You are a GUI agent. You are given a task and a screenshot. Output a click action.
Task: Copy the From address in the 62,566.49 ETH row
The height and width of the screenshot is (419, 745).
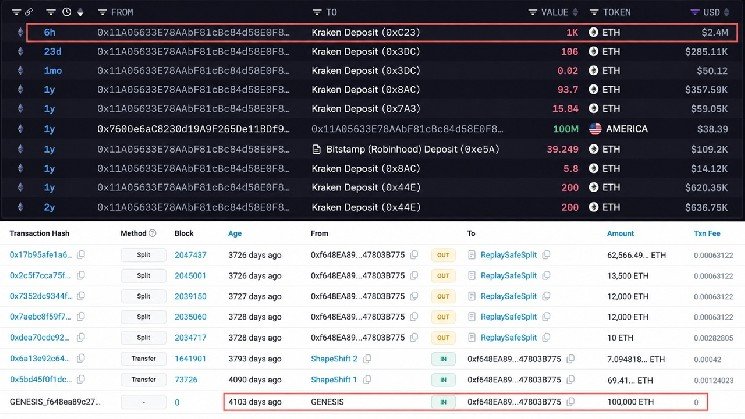pyautogui.click(x=414, y=255)
